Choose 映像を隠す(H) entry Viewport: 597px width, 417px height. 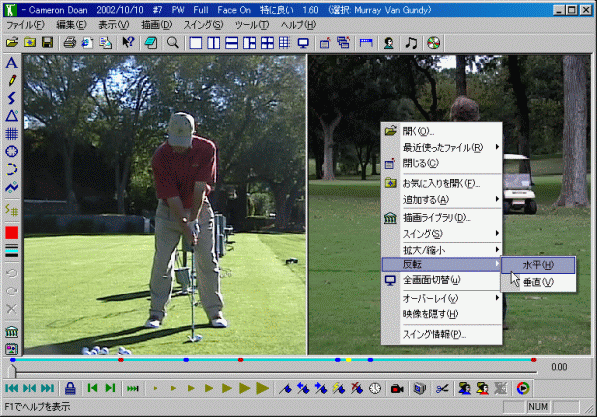[x=442, y=314]
